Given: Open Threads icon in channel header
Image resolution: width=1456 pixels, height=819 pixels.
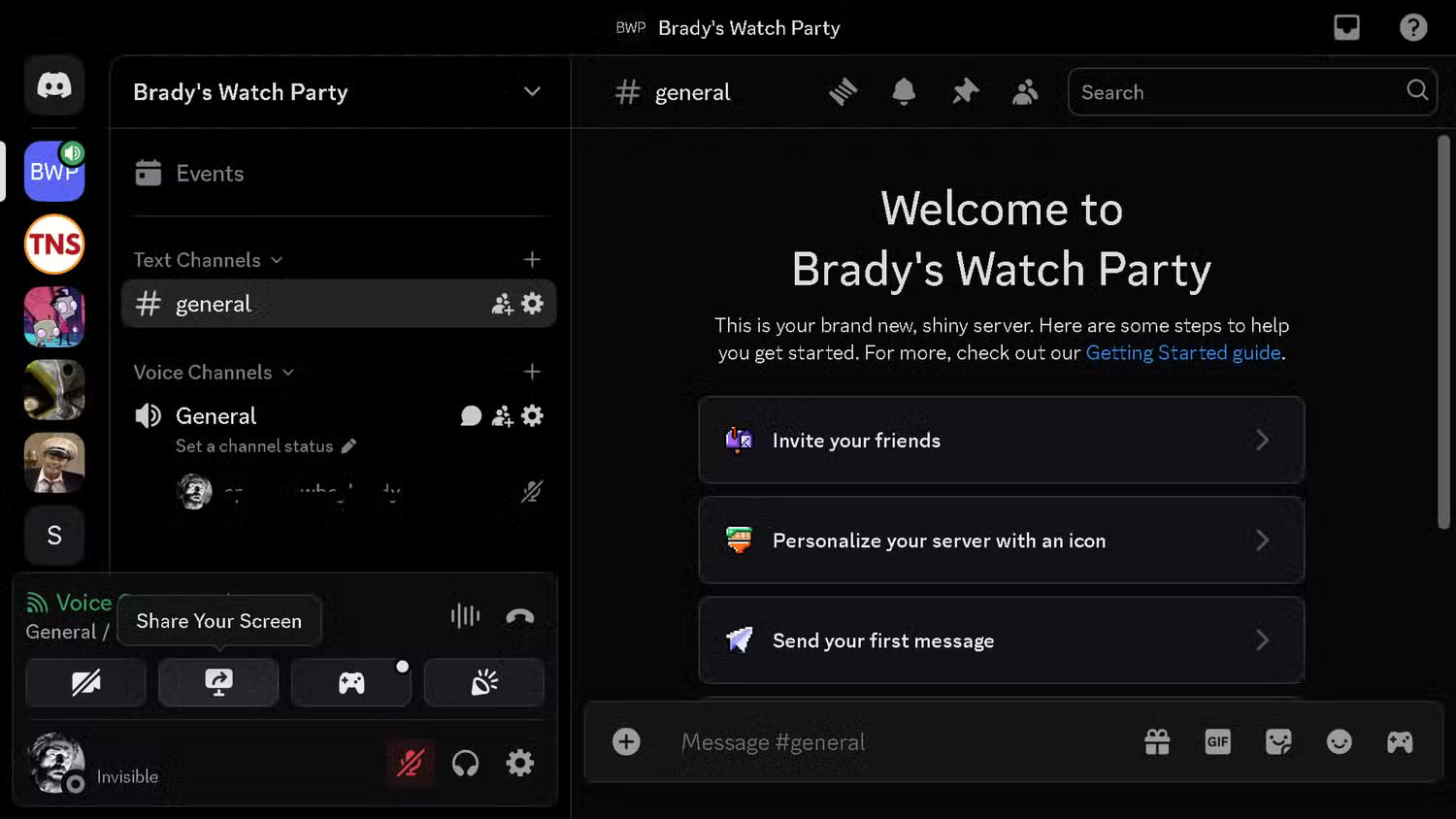Looking at the screenshot, I should pyautogui.click(x=843, y=92).
